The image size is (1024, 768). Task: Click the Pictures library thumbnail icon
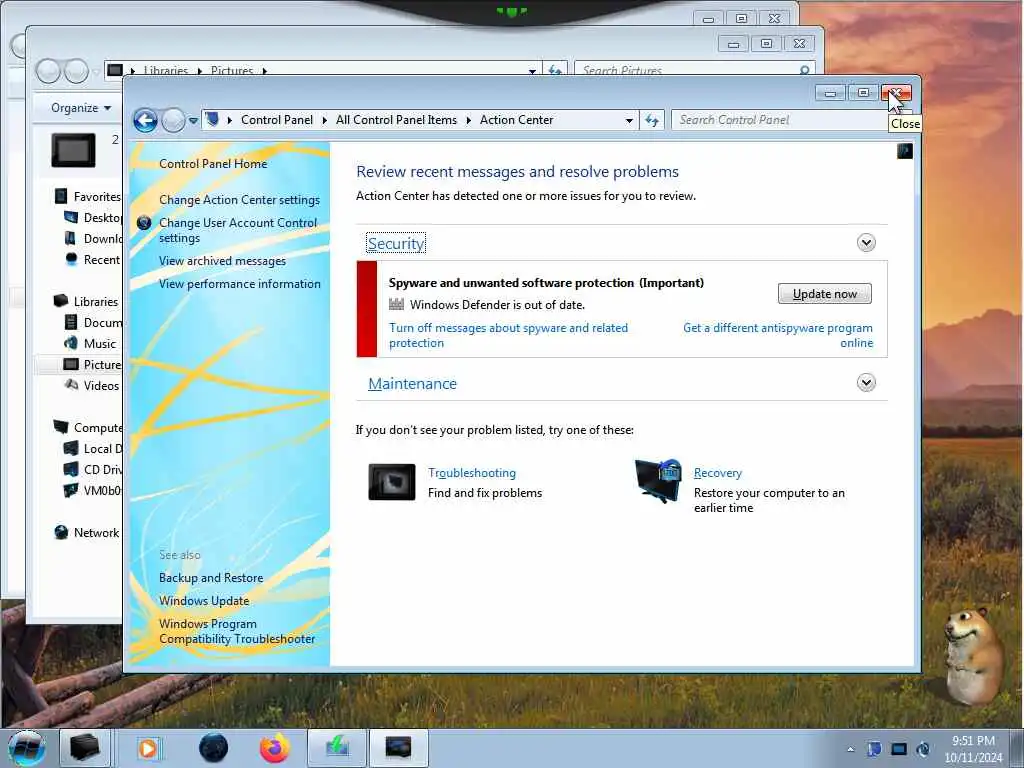point(73,150)
